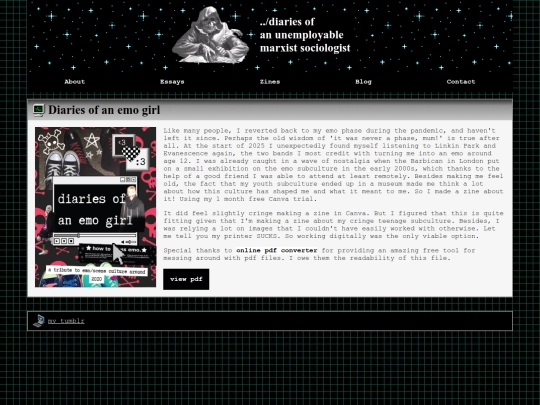Click the site title 'diaries of an unemployable marxist sociologist'
The width and height of the screenshot is (540, 405).
coord(305,35)
